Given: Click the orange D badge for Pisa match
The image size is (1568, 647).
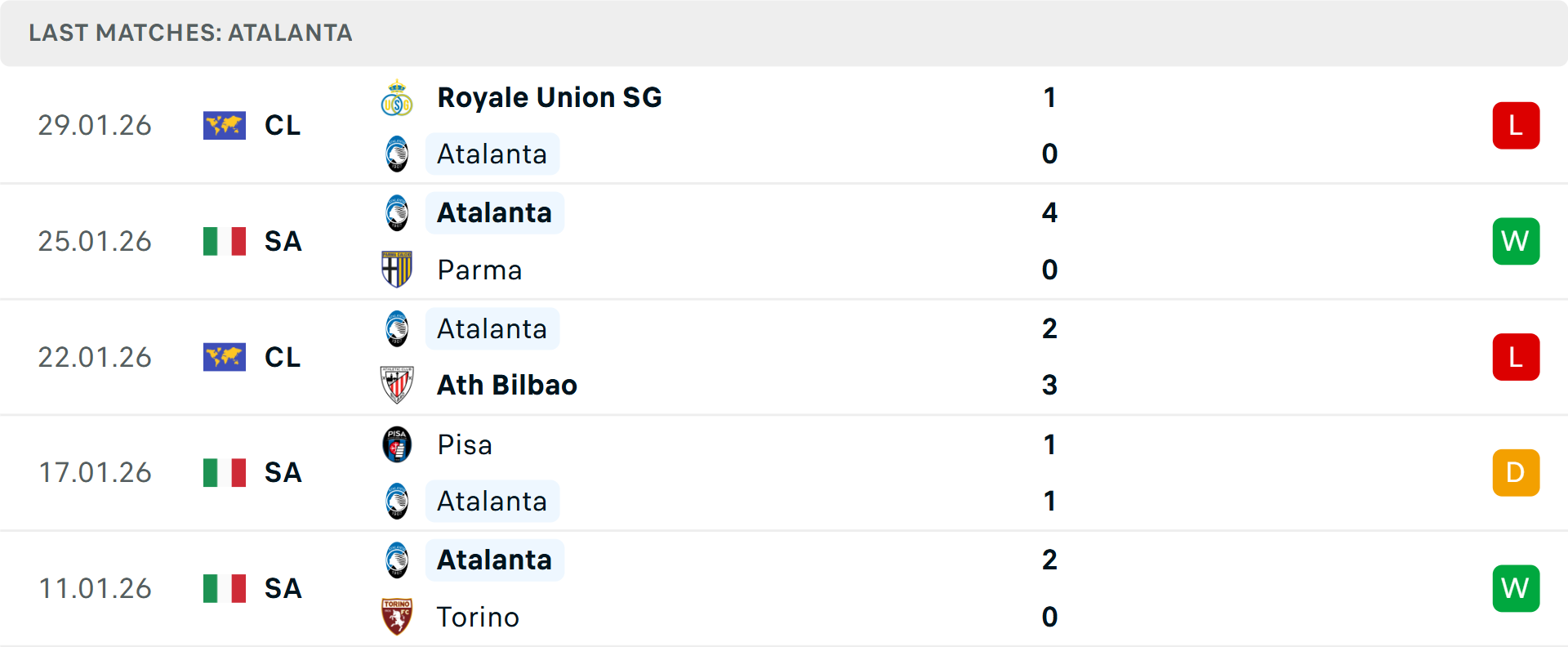Looking at the screenshot, I should pos(1516,473).
